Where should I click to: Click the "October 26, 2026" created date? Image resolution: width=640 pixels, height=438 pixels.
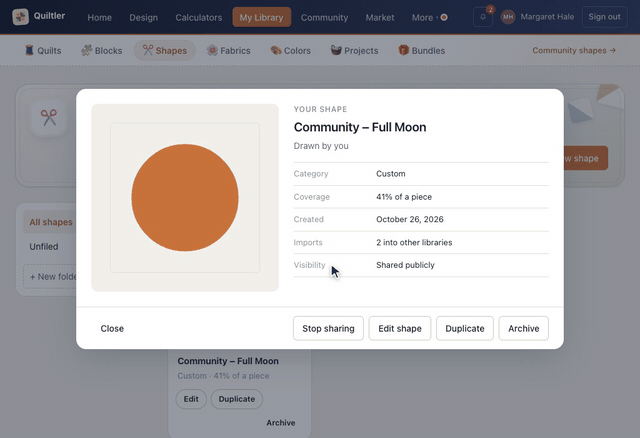pos(409,220)
